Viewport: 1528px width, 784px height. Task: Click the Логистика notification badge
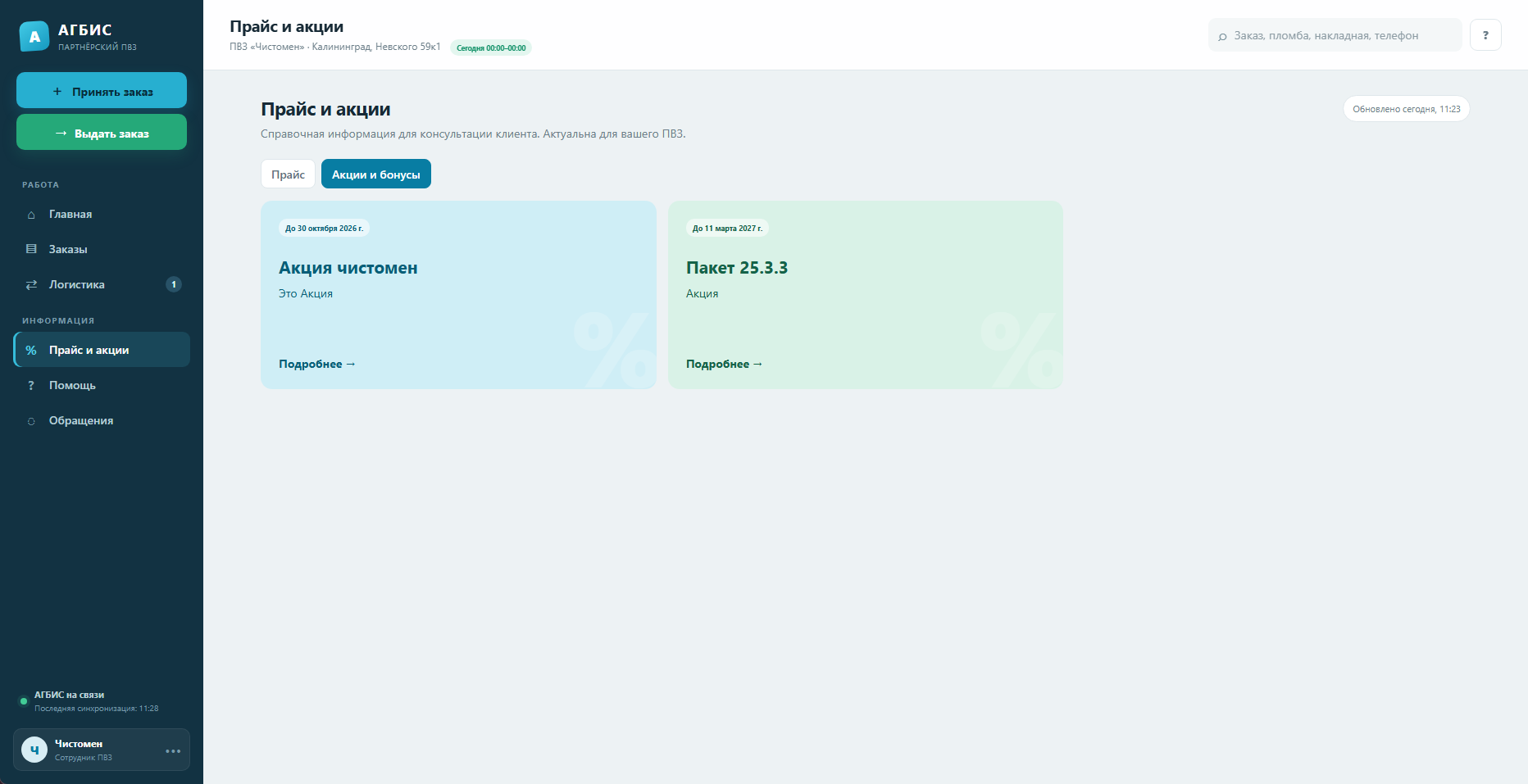174,284
